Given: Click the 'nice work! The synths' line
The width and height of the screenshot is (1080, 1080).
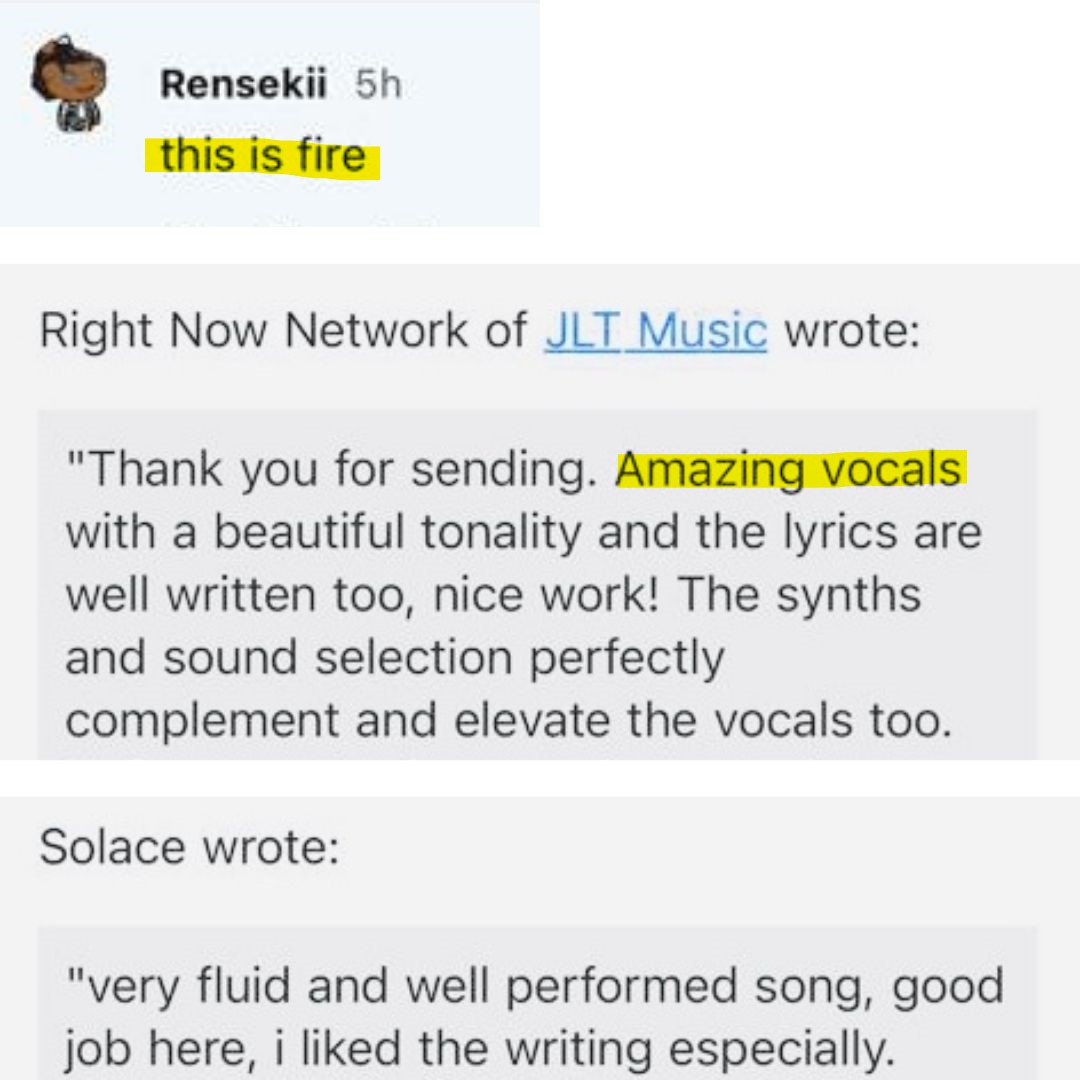Looking at the screenshot, I should pyautogui.click(x=493, y=595).
